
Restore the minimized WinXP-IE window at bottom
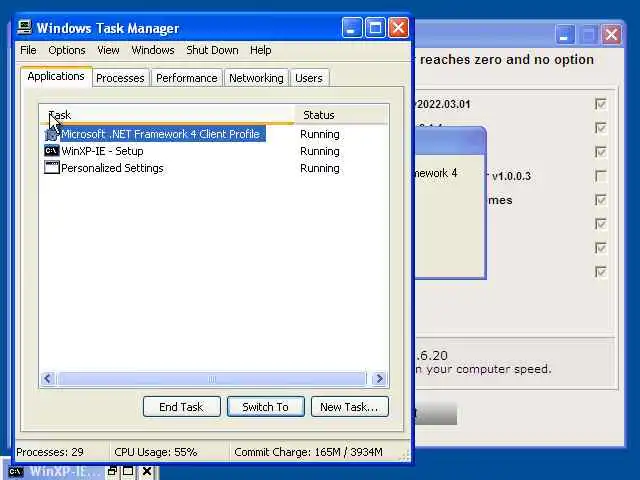[x=112, y=471]
